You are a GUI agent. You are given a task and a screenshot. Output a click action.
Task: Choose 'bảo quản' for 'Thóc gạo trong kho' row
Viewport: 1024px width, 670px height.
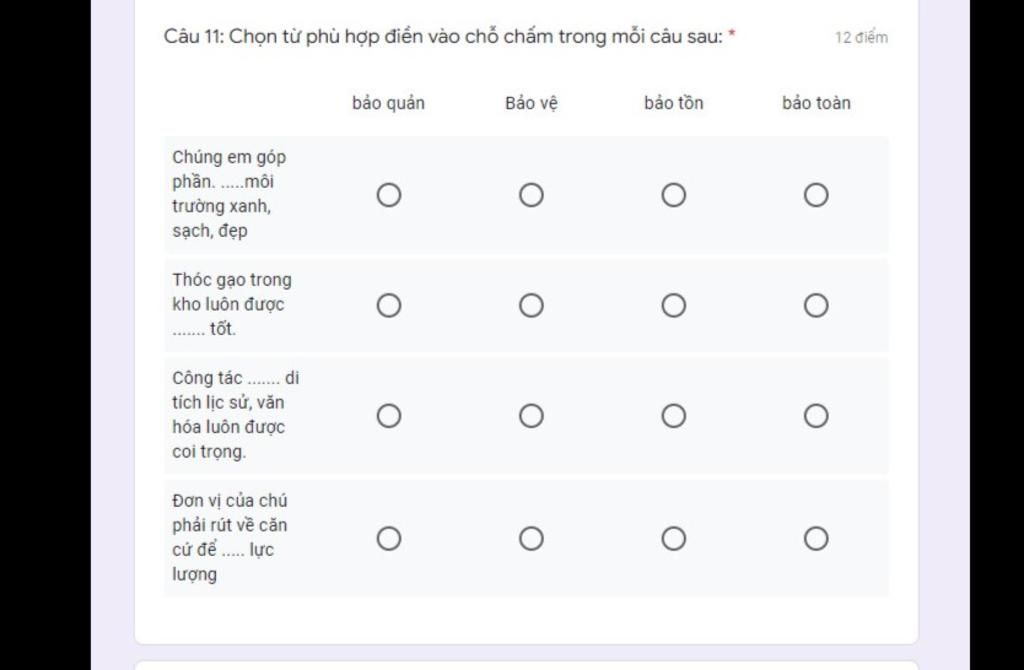tap(389, 306)
